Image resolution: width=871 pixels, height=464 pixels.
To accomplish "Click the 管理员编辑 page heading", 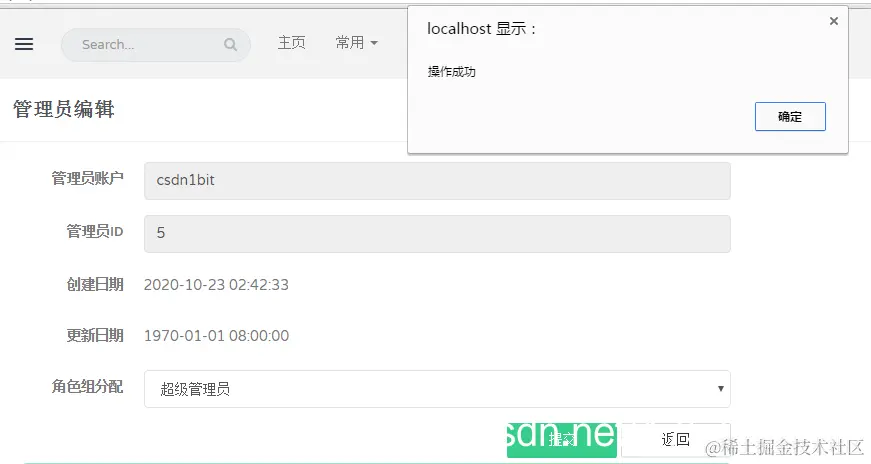I will (x=64, y=109).
